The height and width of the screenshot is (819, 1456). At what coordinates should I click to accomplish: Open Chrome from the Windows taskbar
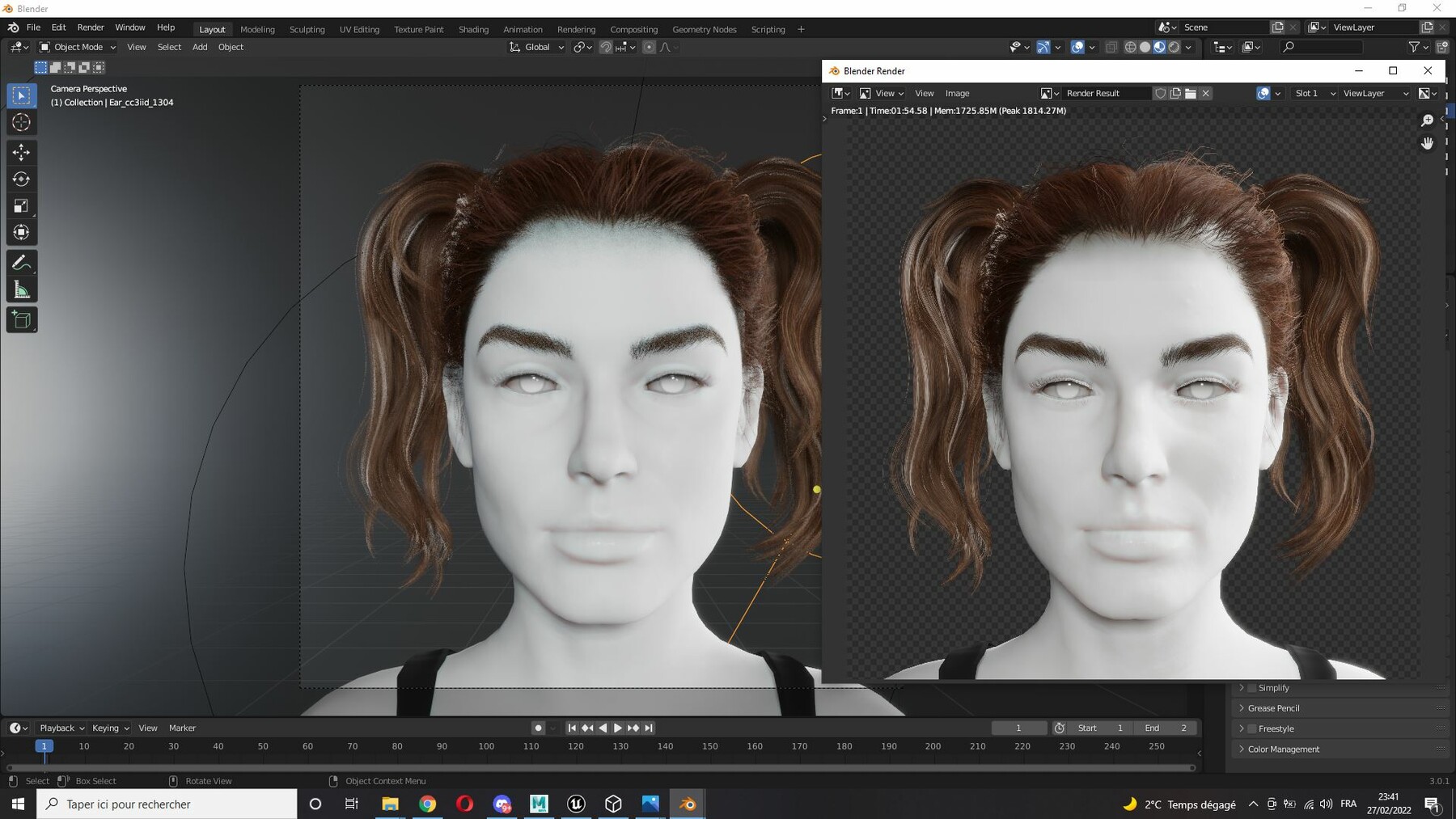(x=427, y=804)
